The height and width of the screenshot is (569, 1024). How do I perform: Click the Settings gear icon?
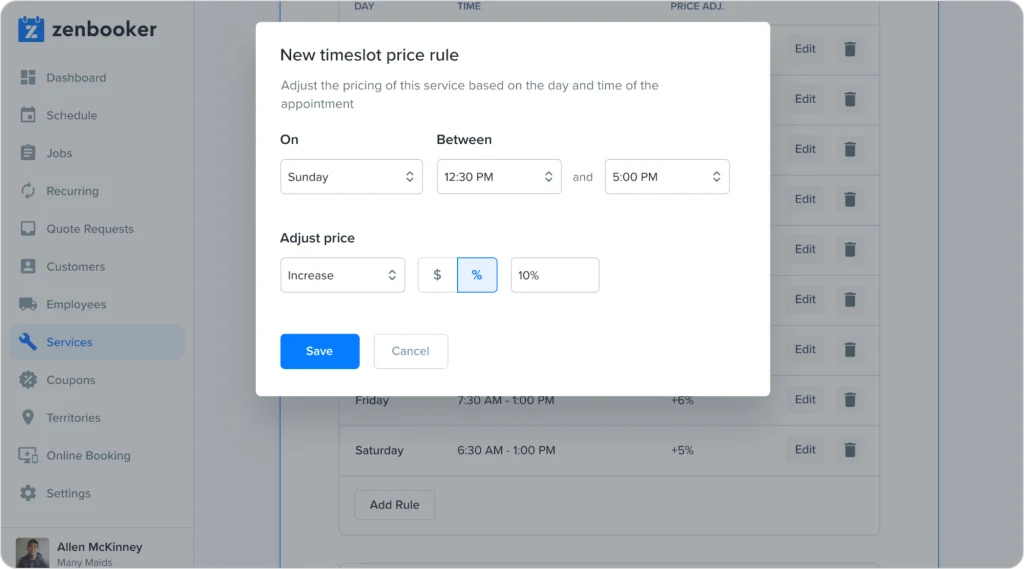pos(28,493)
